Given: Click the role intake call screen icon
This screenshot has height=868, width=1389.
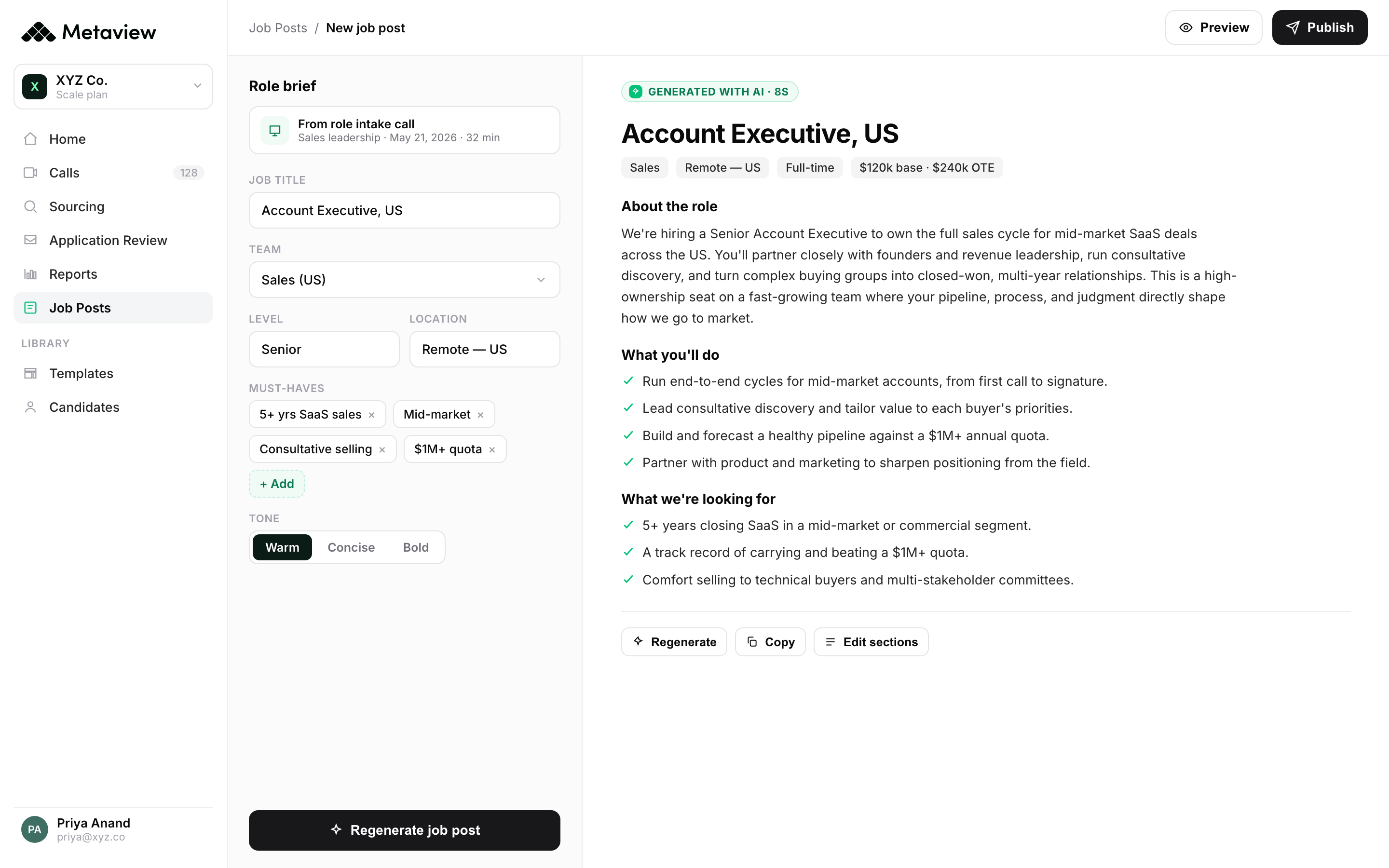Looking at the screenshot, I should [x=275, y=130].
